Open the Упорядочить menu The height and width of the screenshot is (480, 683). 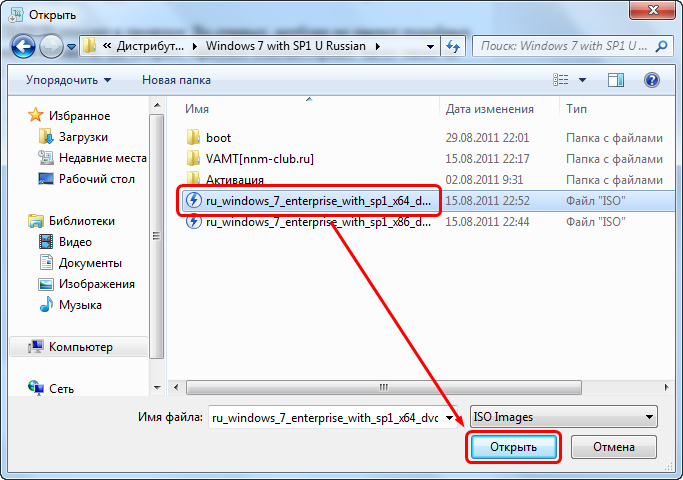tap(68, 80)
